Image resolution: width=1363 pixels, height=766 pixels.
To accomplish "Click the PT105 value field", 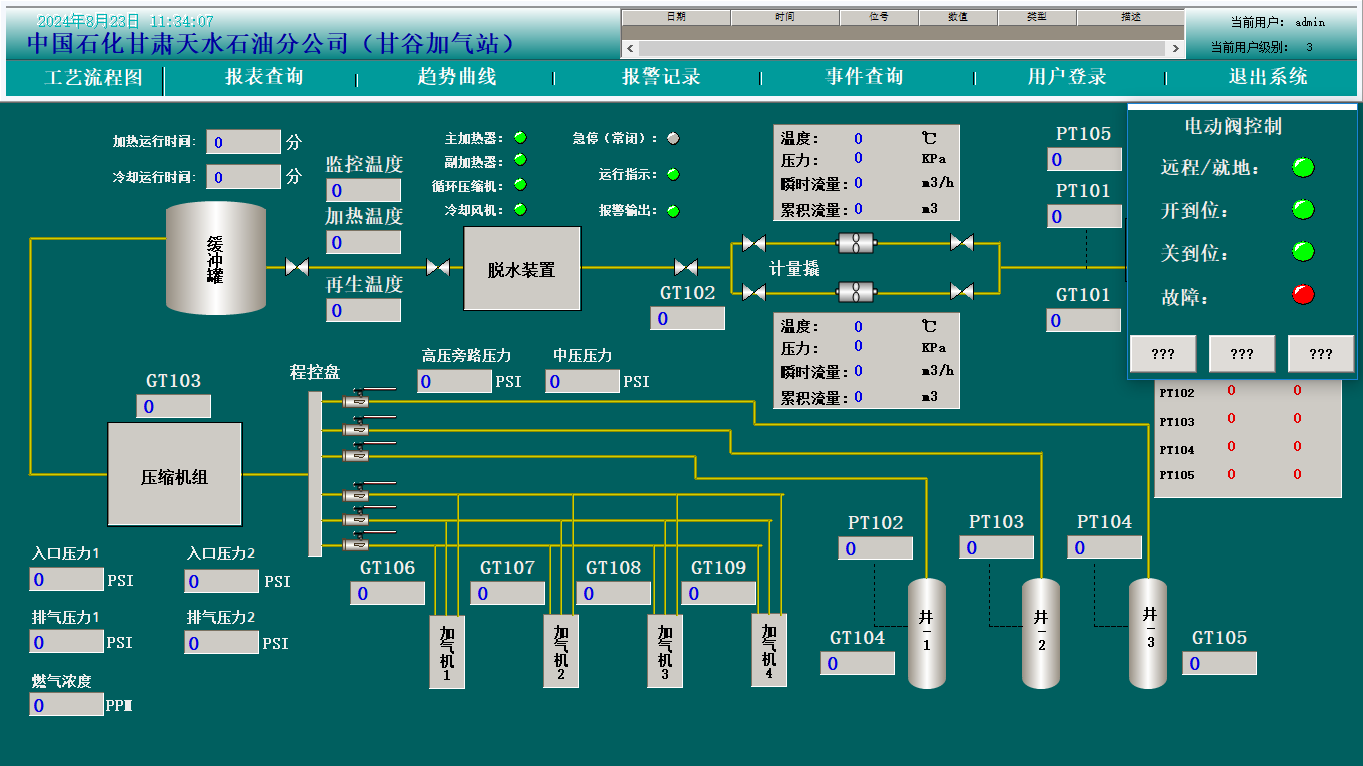I will point(1084,158).
